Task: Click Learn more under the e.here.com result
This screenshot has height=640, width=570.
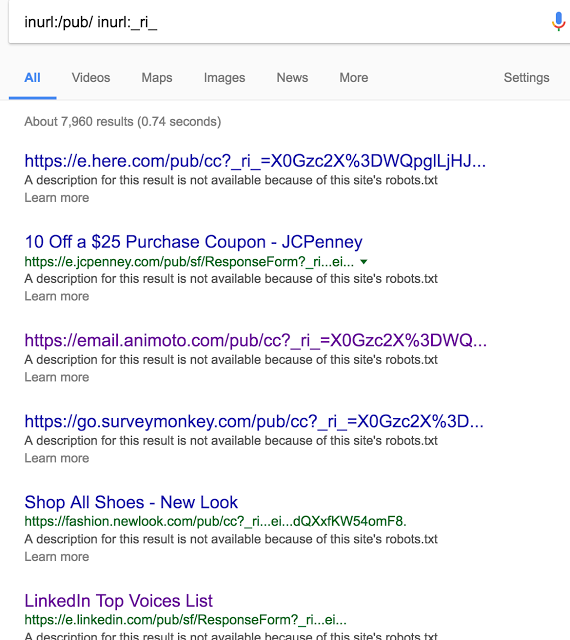Action: pos(57,198)
